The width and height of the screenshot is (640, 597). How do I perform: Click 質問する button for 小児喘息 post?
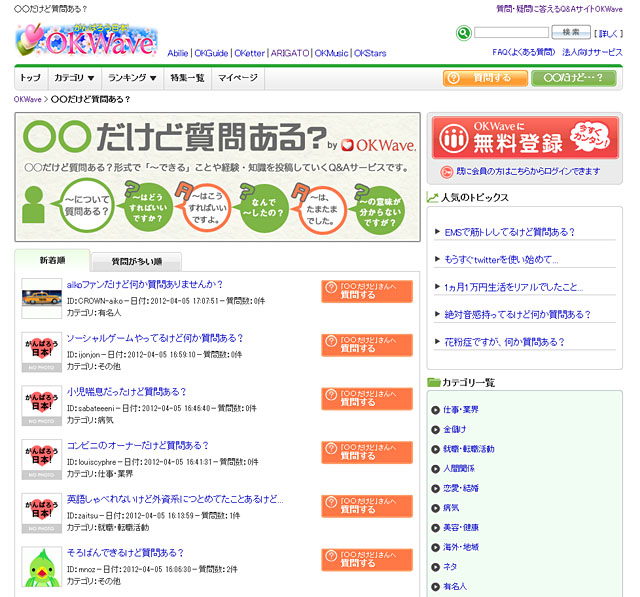pyautogui.click(x=367, y=399)
